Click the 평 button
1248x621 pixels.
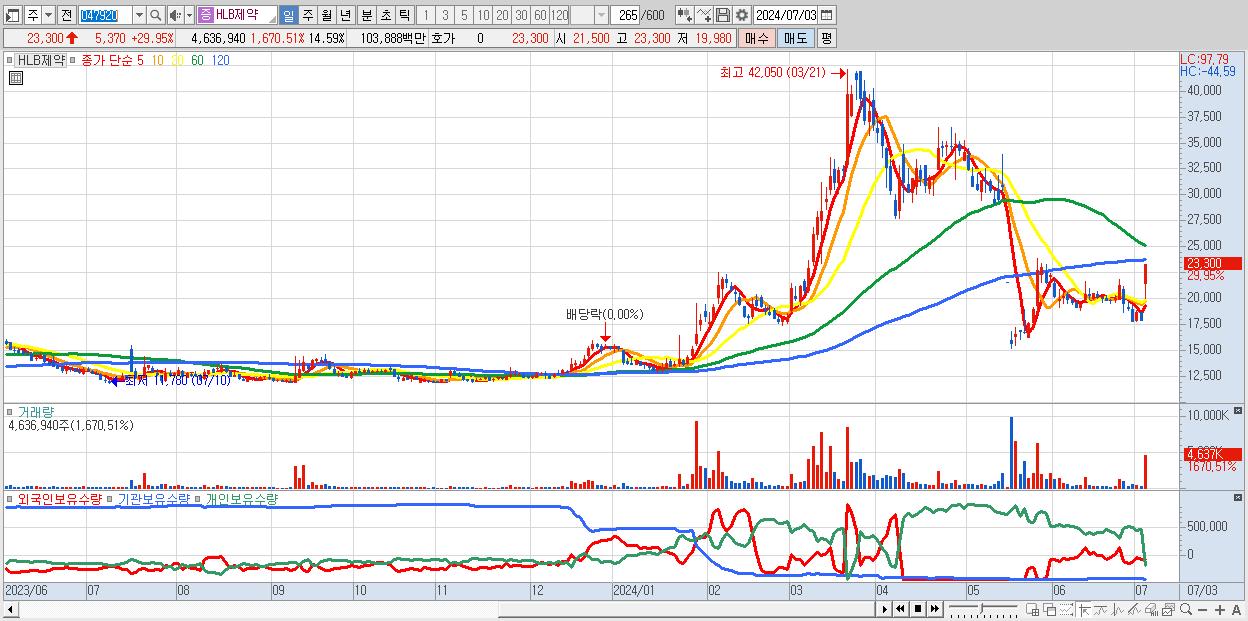click(x=826, y=38)
